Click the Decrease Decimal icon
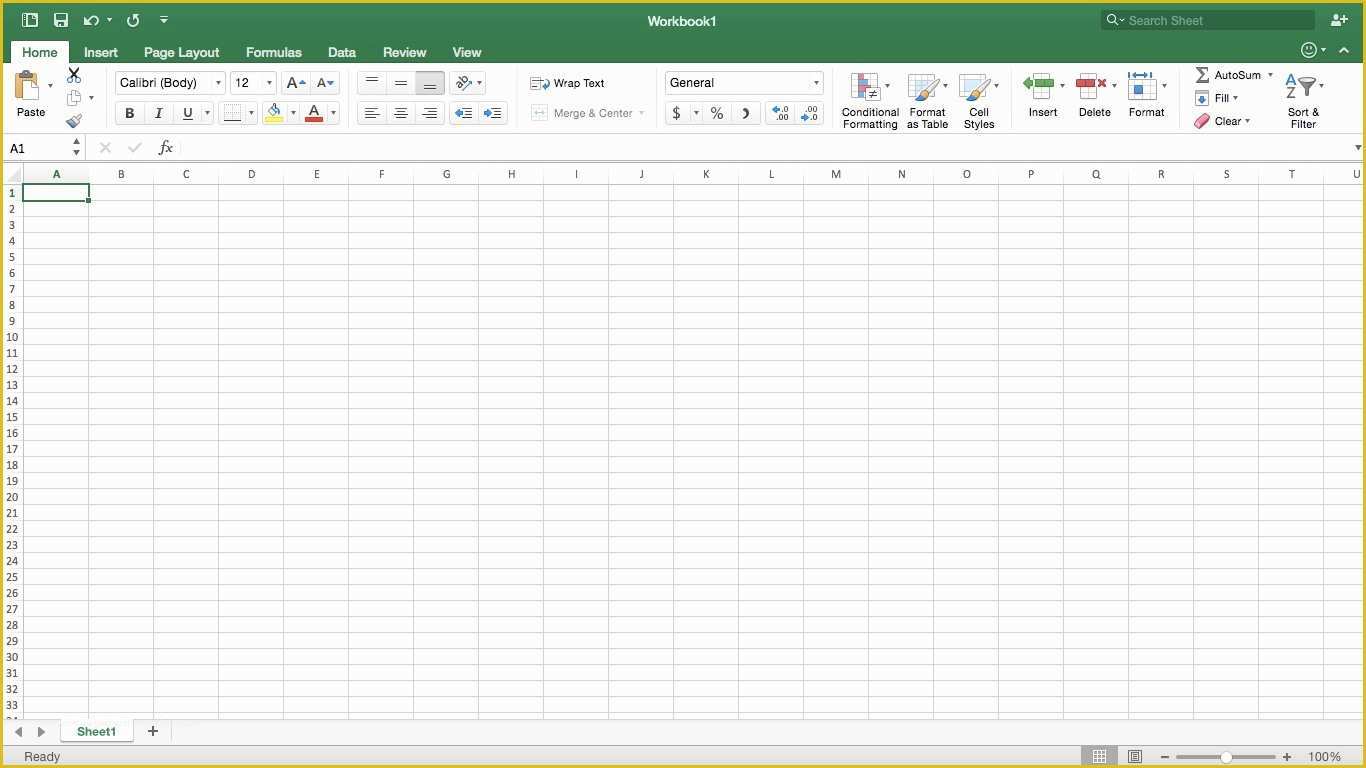Screen dimensions: 1366x768 810,113
